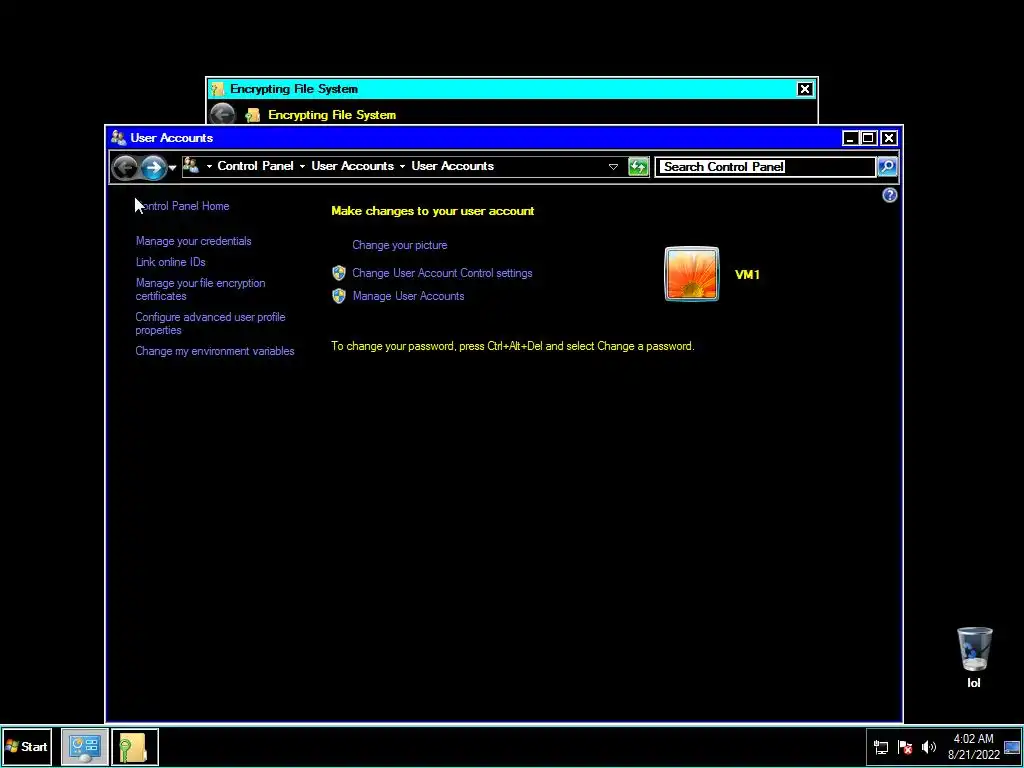1024x768 pixels.
Task: Select the lol Recycle Bin desktop icon
Action: (974, 658)
